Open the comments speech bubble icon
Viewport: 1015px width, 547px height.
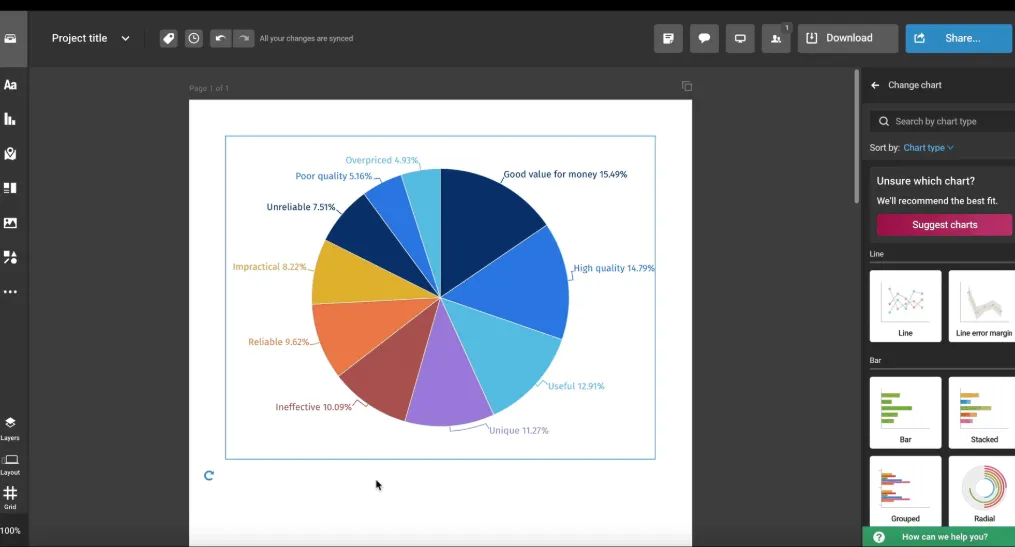pyautogui.click(x=704, y=38)
